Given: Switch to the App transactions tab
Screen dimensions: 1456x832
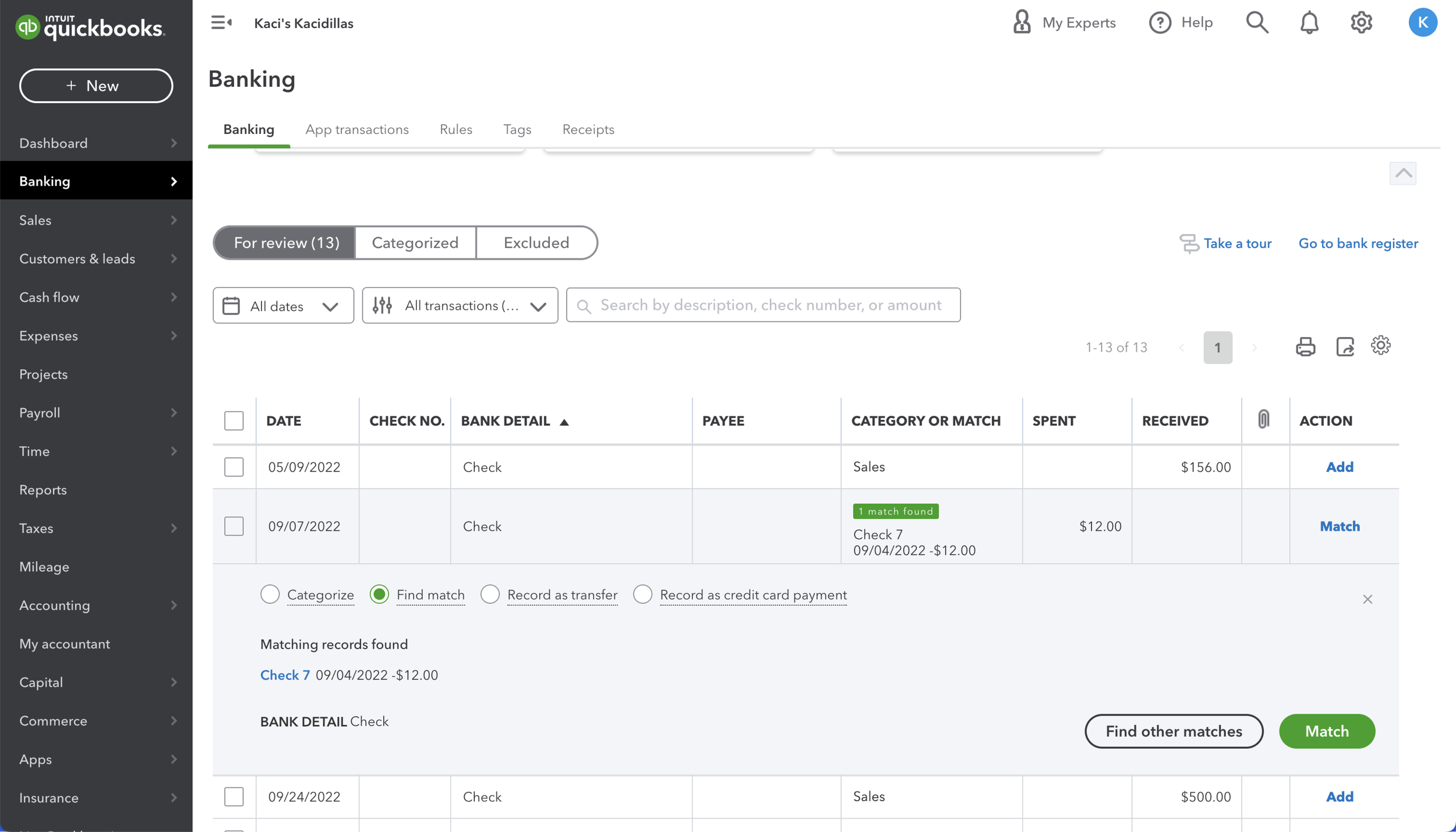Looking at the screenshot, I should point(357,129).
